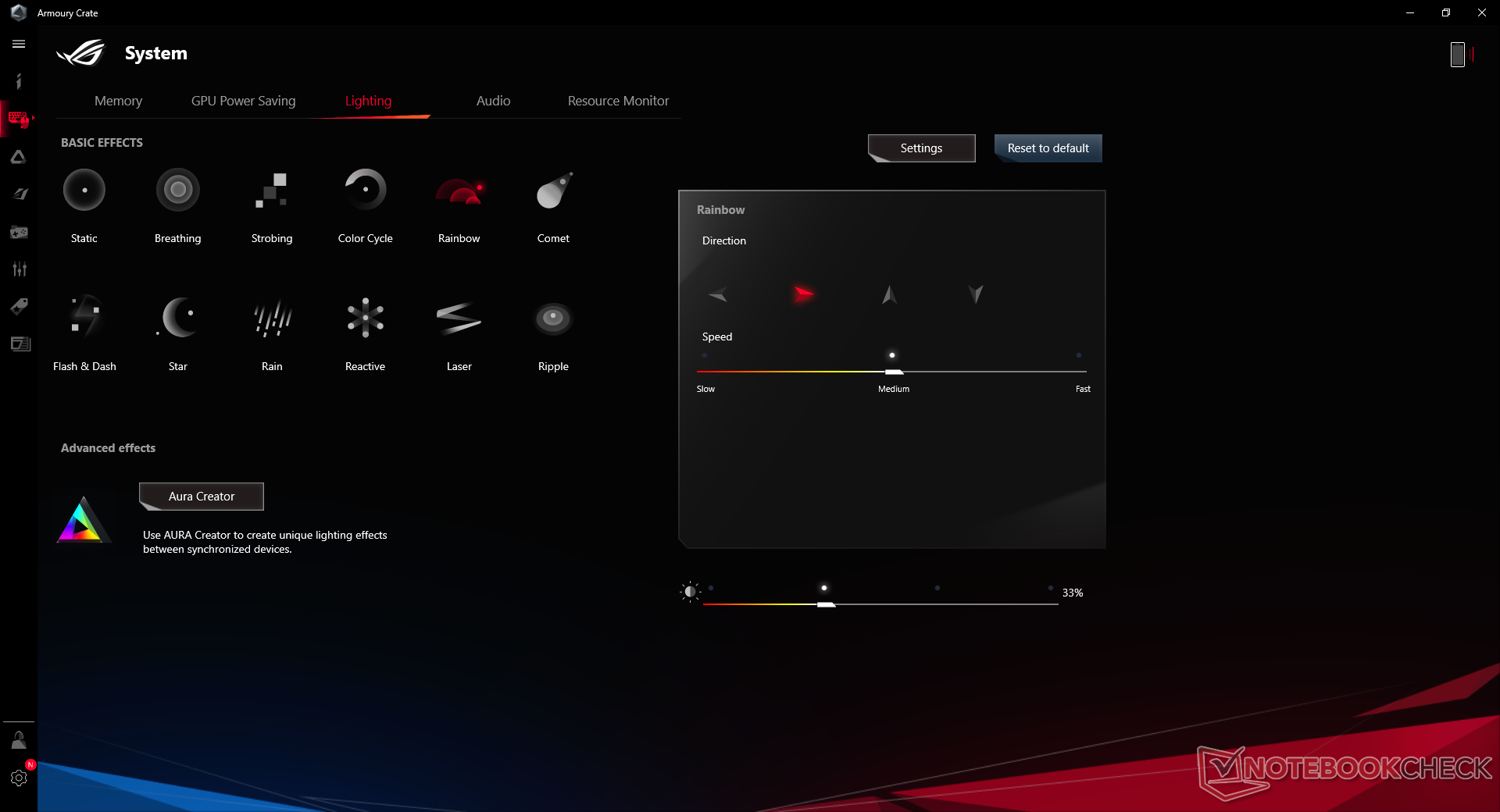Select the Lighting tab
Screen dimensions: 1500x812
[x=369, y=101]
